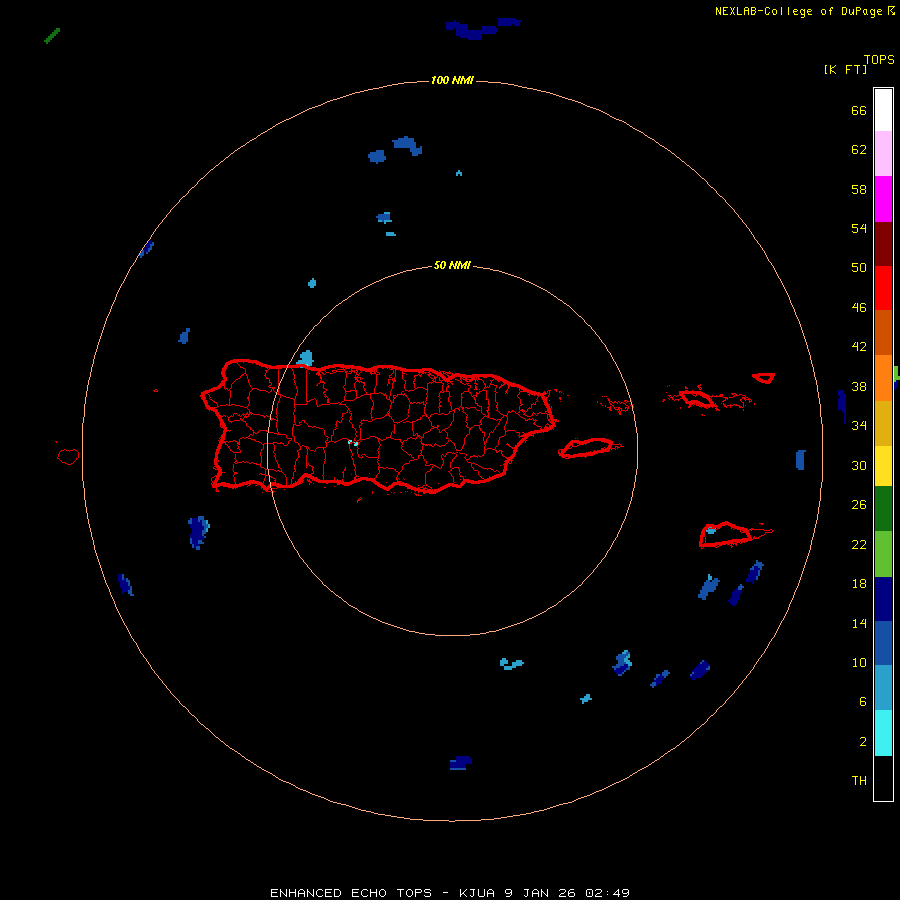Click the green echo streak in the top-left corner
This screenshot has width=900, height=900.
52,36
